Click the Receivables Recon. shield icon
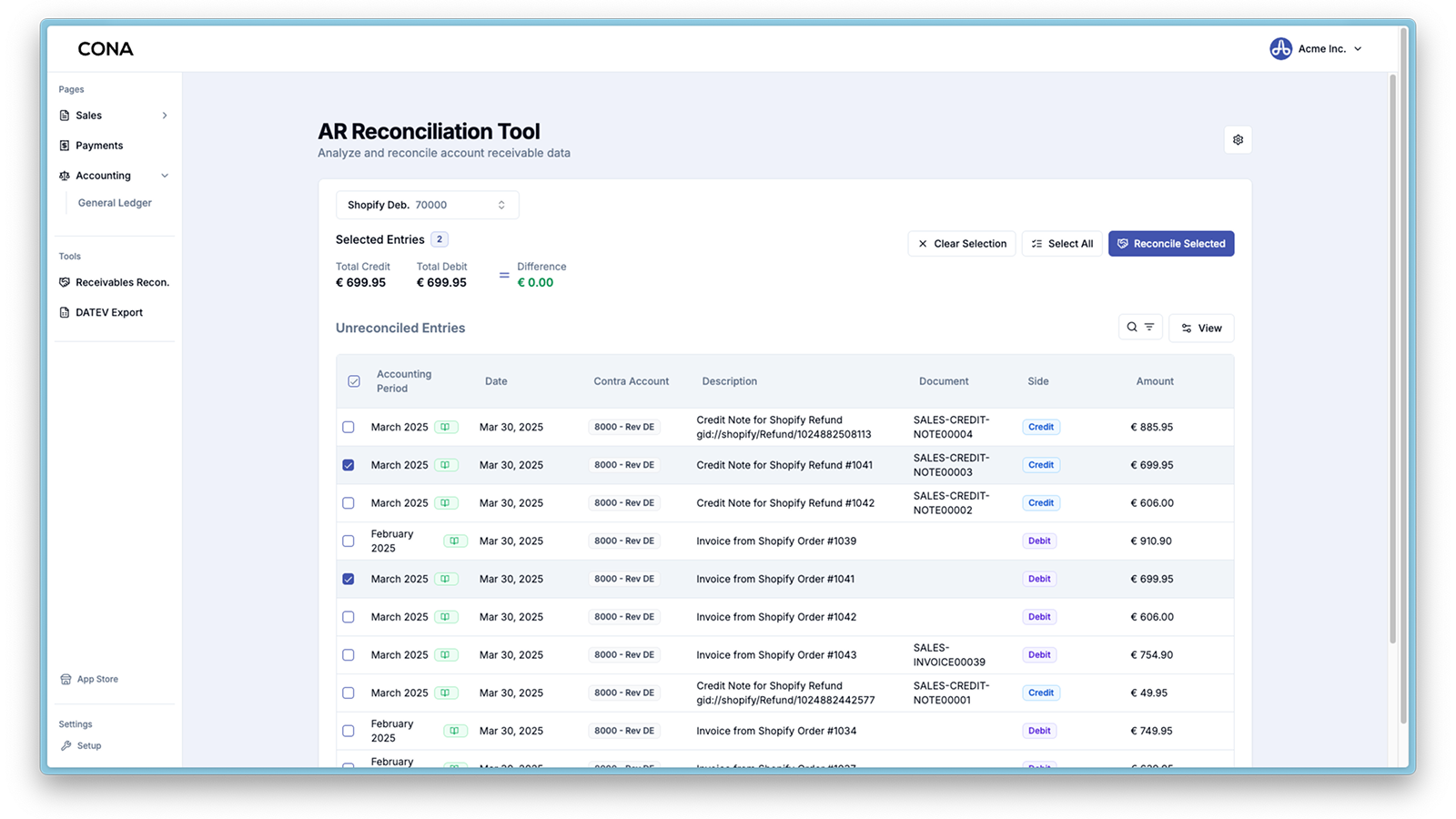Screen dimensions: 1456x819 tap(65, 282)
